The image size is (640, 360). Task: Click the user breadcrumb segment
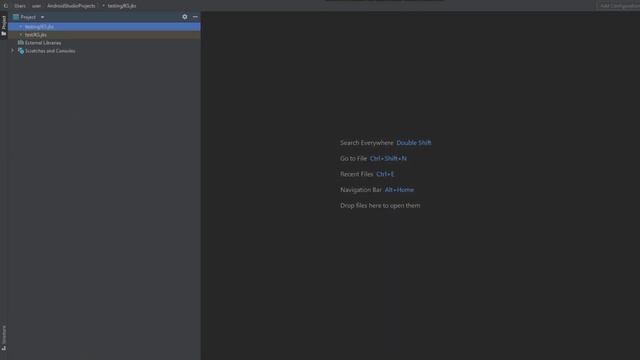pyautogui.click(x=36, y=6)
